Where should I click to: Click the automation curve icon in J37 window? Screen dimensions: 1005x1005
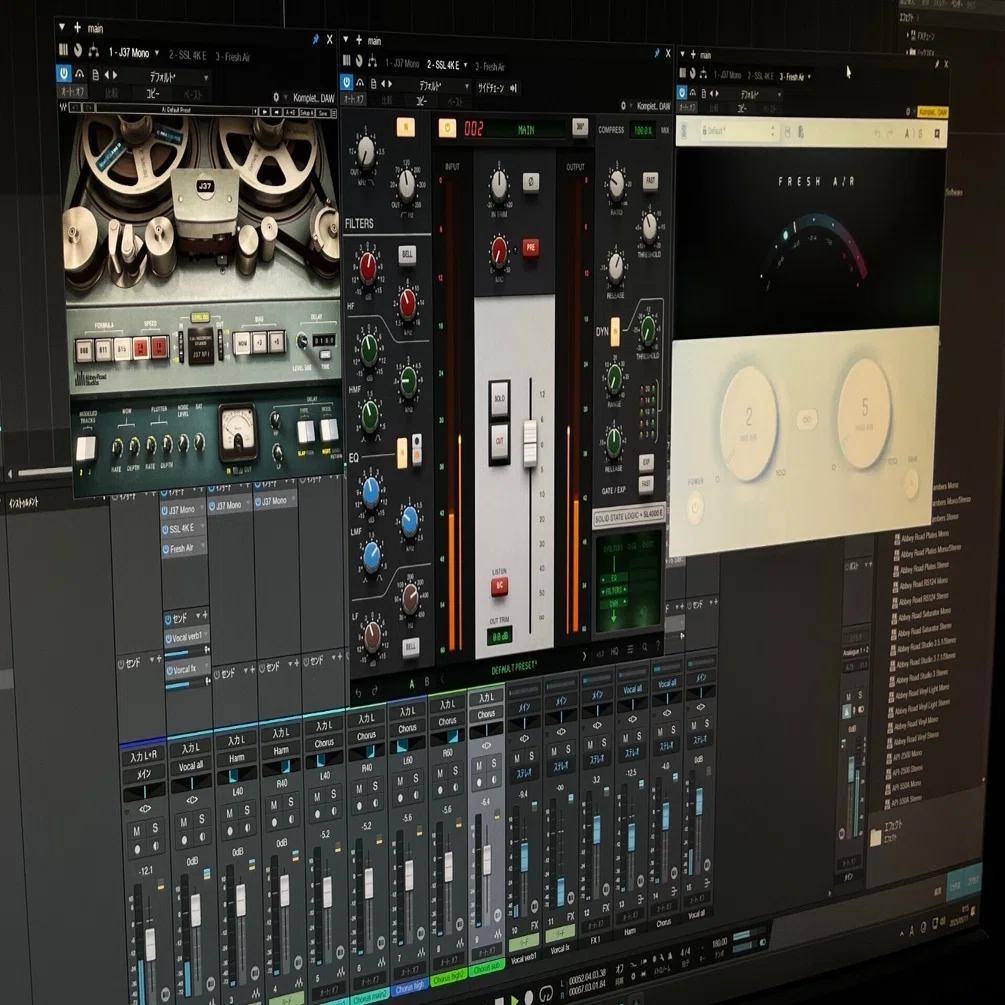click(79, 74)
